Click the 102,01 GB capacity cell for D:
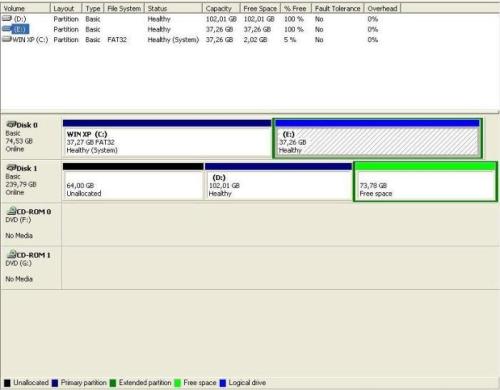Viewport: 500px width, 390px height. point(221,19)
